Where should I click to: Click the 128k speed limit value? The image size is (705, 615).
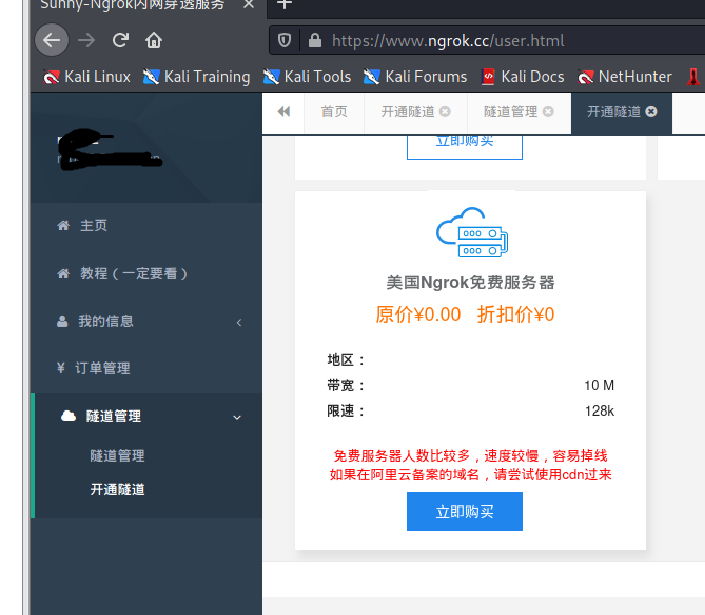(x=599, y=411)
